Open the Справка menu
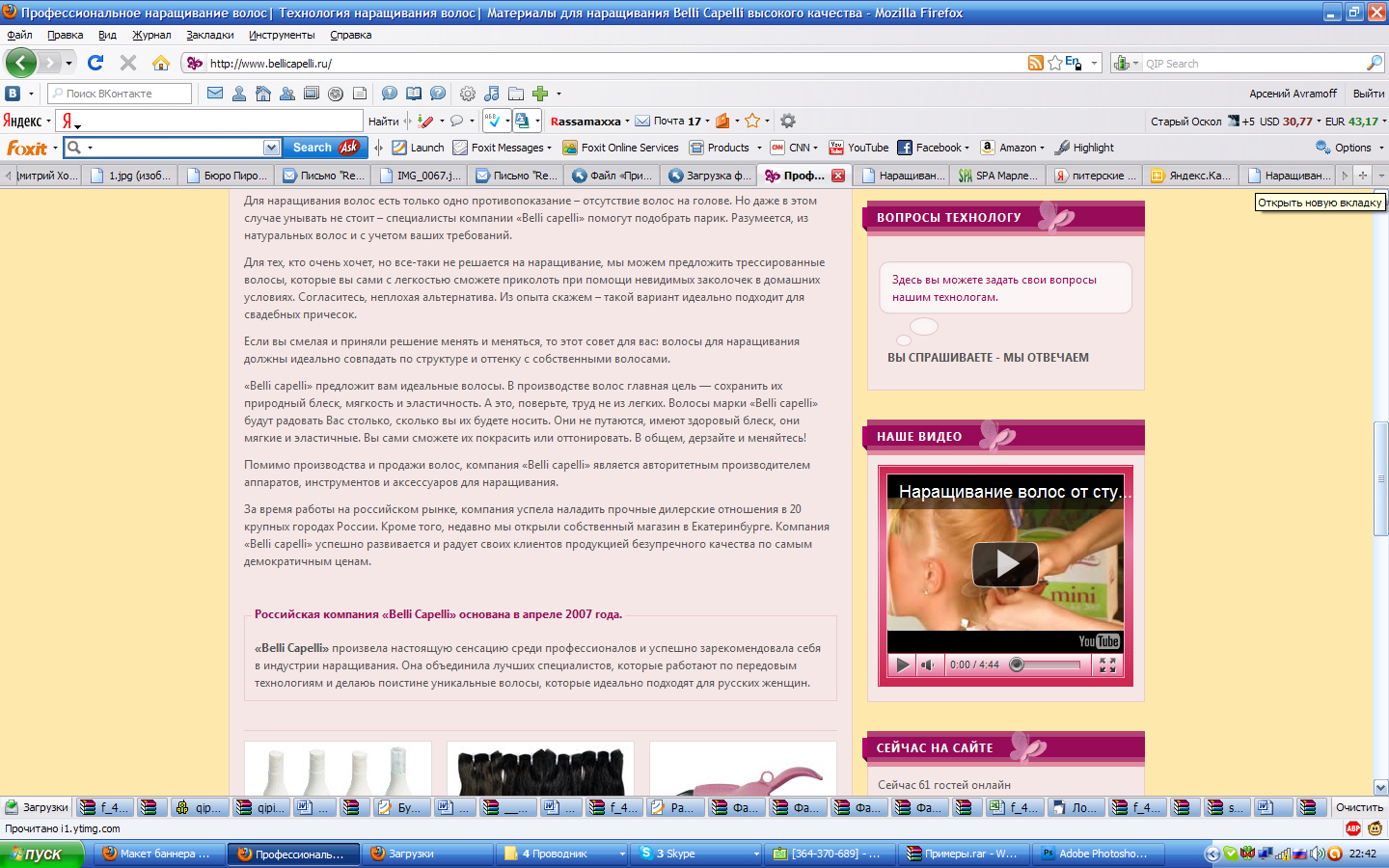The width and height of the screenshot is (1389, 868). [350, 35]
